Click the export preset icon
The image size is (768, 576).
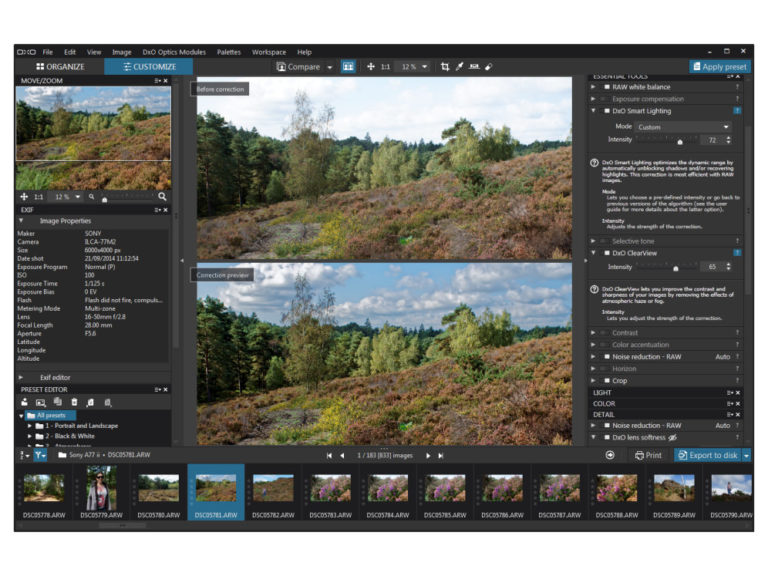tap(108, 402)
